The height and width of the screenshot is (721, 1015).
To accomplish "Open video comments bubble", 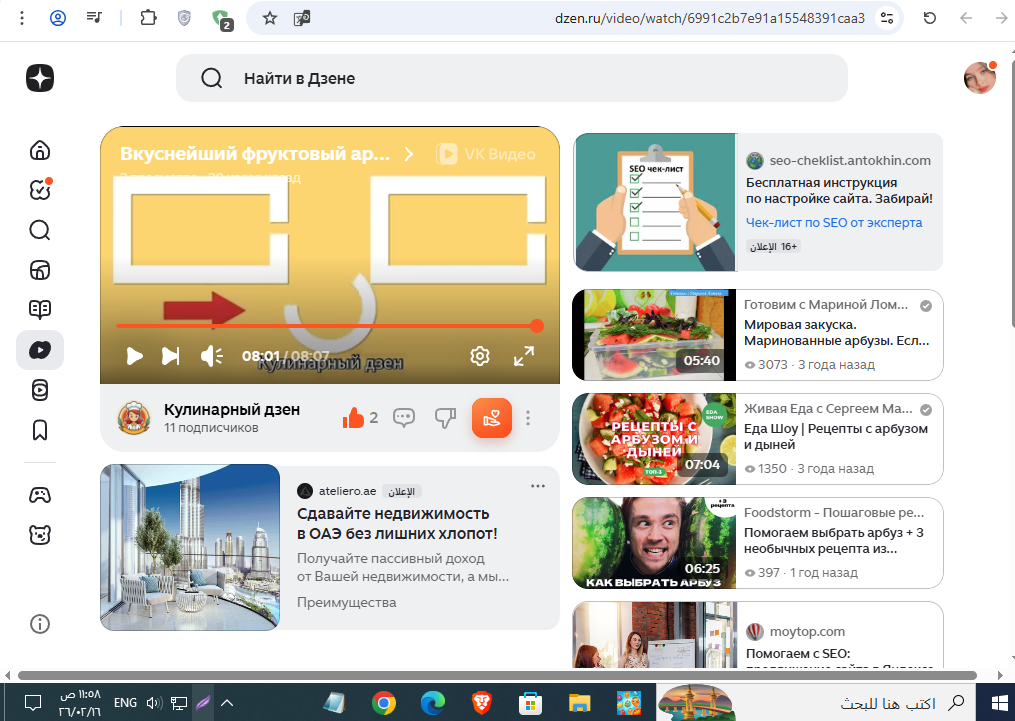I will click(x=404, y=418).
